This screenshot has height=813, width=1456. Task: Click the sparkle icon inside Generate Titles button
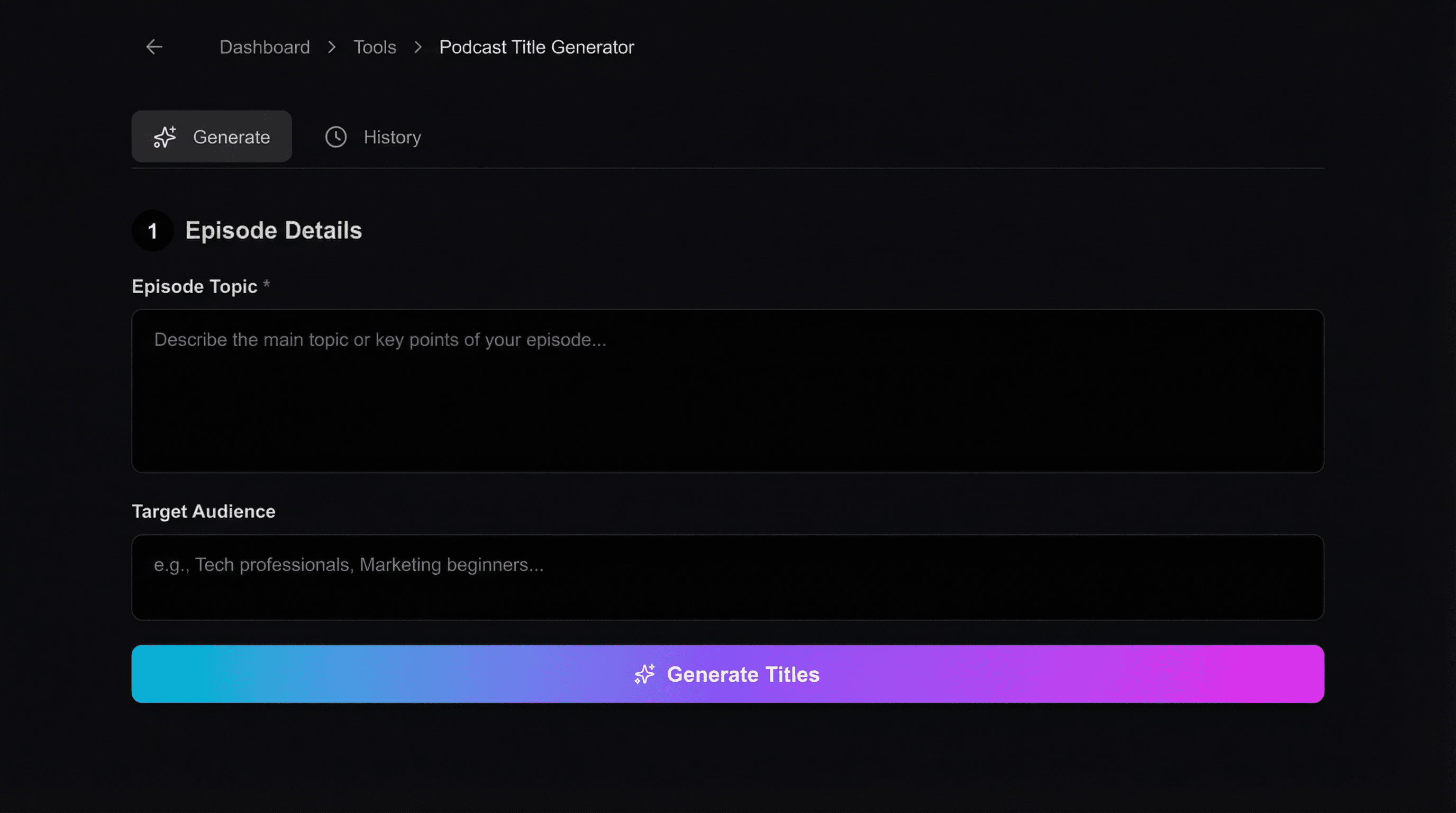tap(644, 674)
